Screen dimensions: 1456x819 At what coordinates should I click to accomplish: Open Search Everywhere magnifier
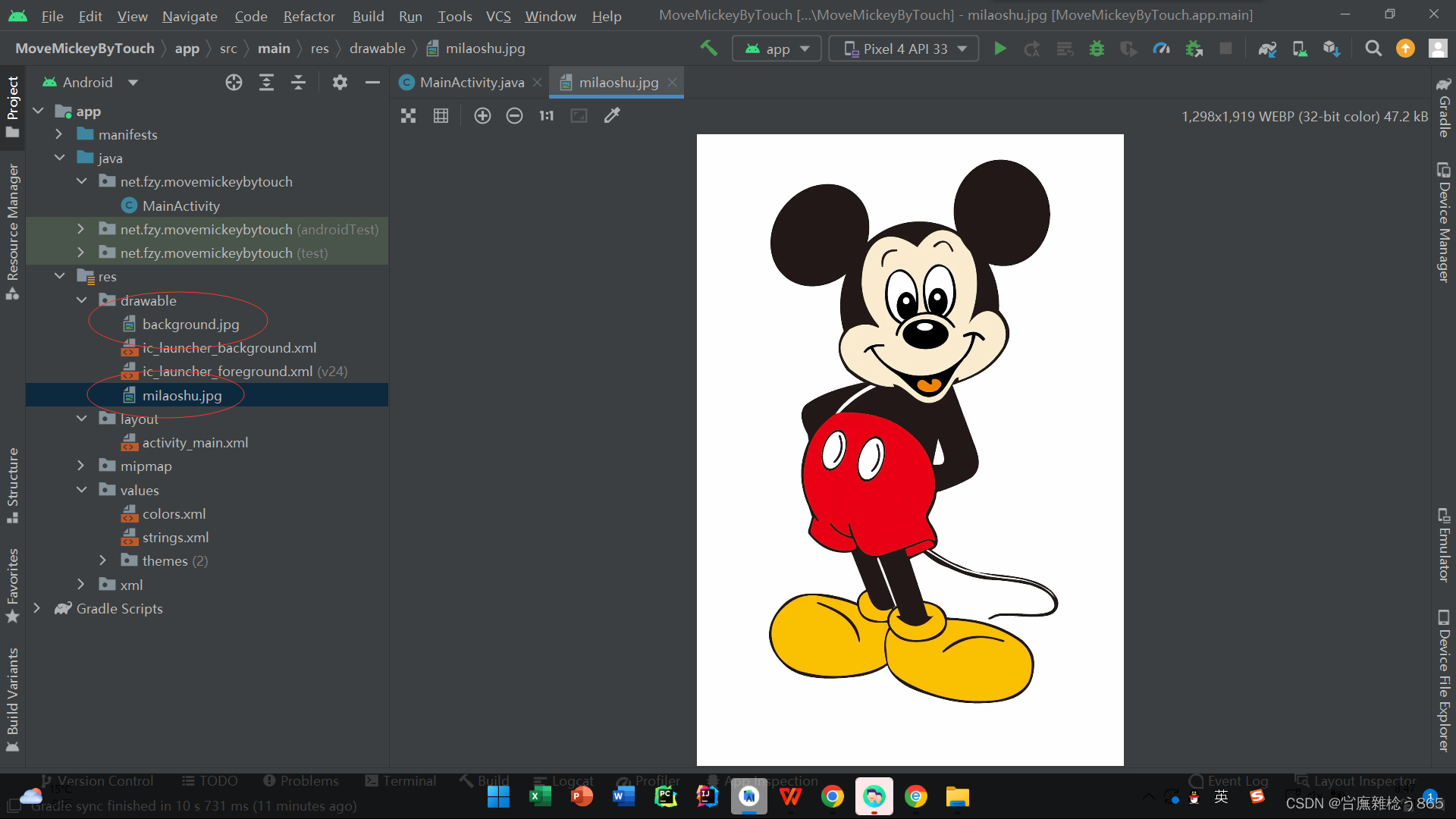pyautogui.click(x=1373, y=49)
